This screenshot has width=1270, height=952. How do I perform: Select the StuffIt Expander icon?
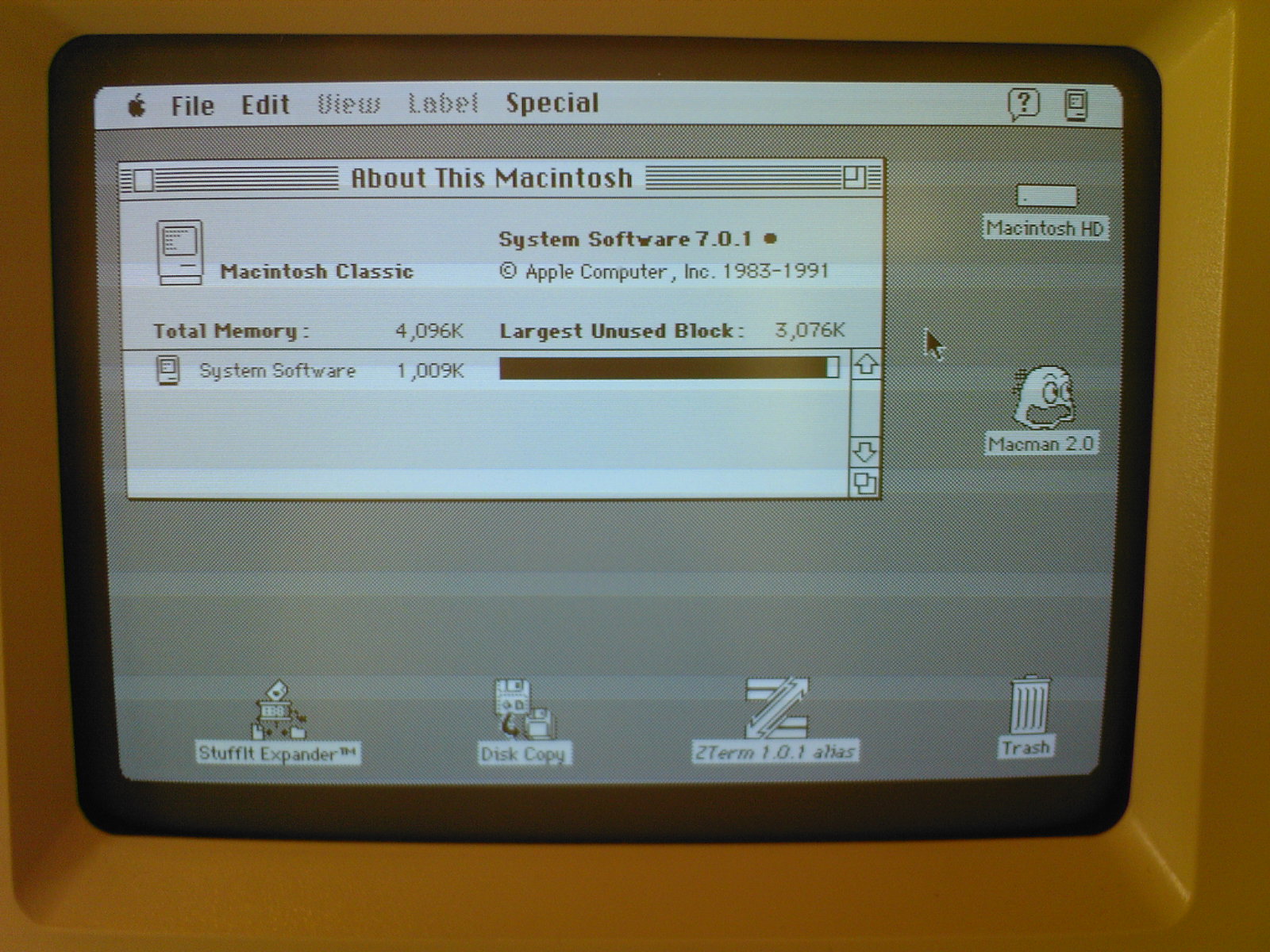tap(278, 710)
